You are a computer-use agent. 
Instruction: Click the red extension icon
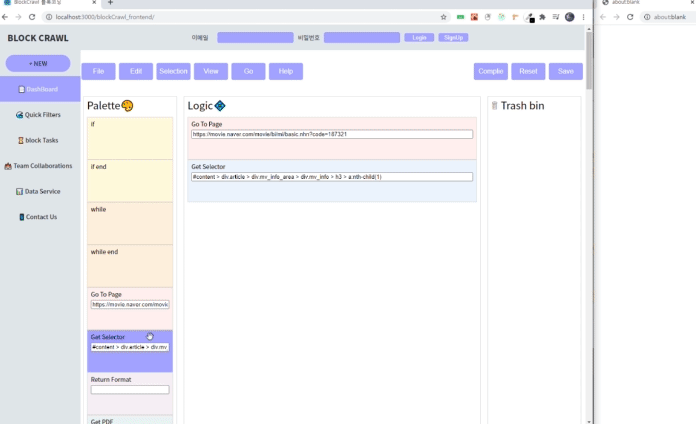click(x=474, y=17)
